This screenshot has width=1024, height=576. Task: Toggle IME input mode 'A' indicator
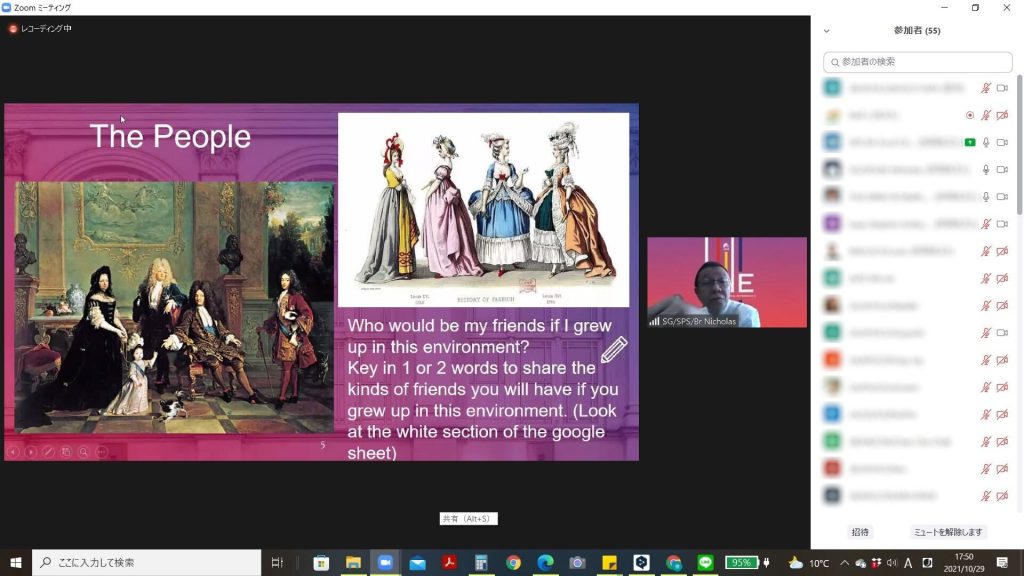908,562
